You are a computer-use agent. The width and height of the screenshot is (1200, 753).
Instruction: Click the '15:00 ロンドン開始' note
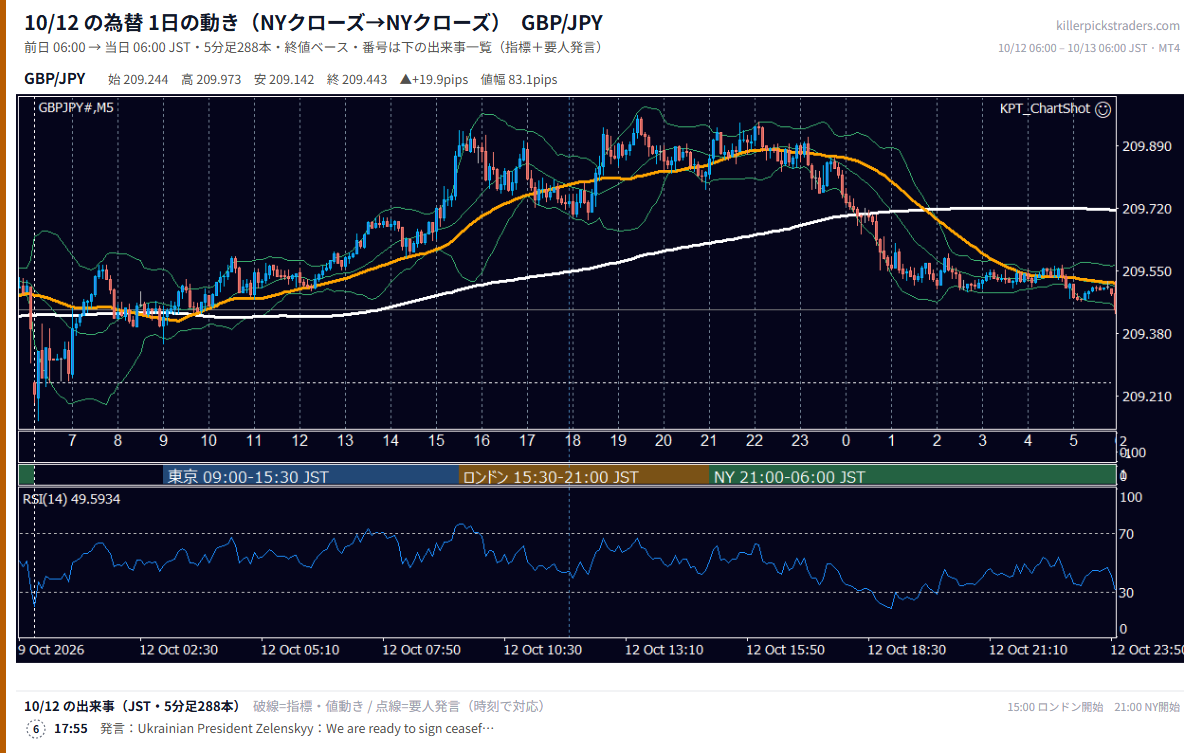(x=1055, y=707)
